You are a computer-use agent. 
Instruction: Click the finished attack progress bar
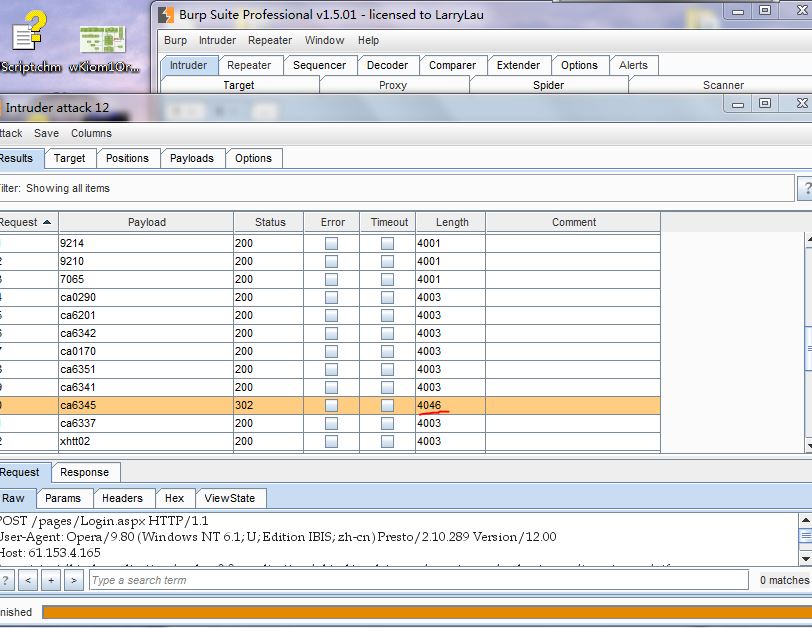[x=427, y=612]
